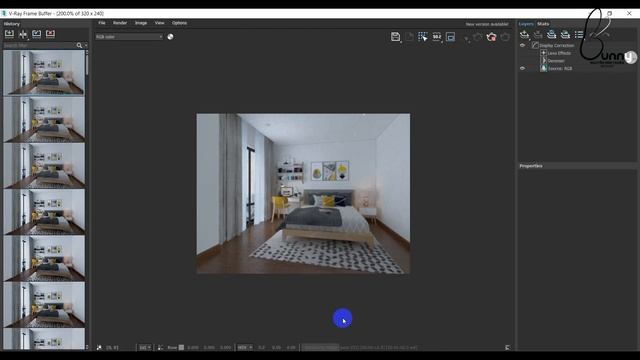The image size is (640, 360).
Task: Click the render progress bar in status bar
Action: 320,348
